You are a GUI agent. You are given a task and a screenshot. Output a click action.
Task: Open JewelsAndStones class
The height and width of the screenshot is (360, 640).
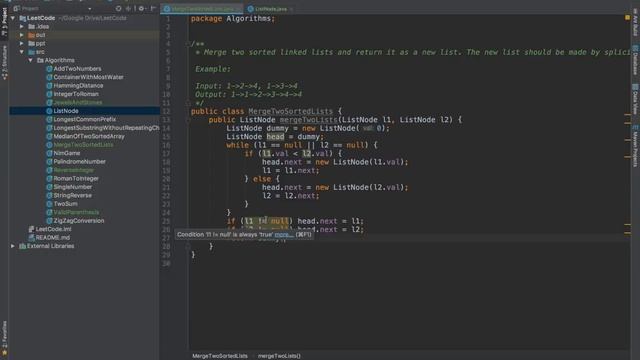(x=78, y=102)
